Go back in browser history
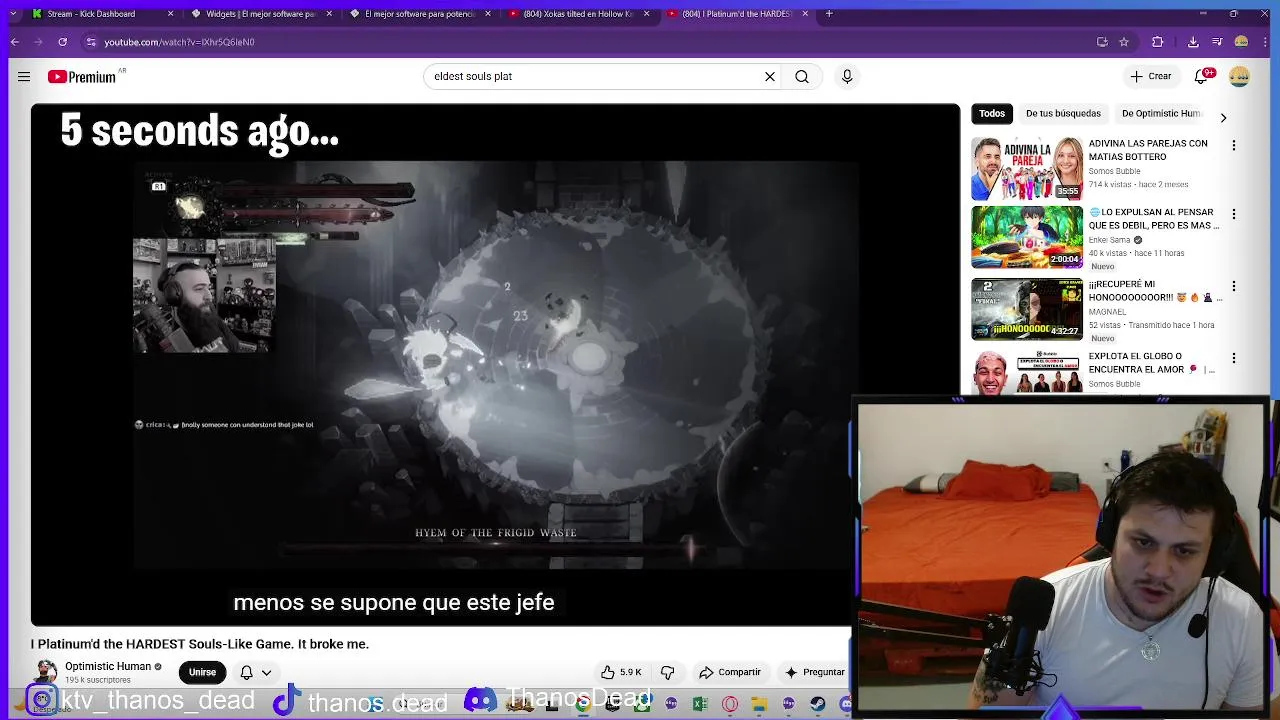Viewport: 1280px width, 720px height. point(15,42)
